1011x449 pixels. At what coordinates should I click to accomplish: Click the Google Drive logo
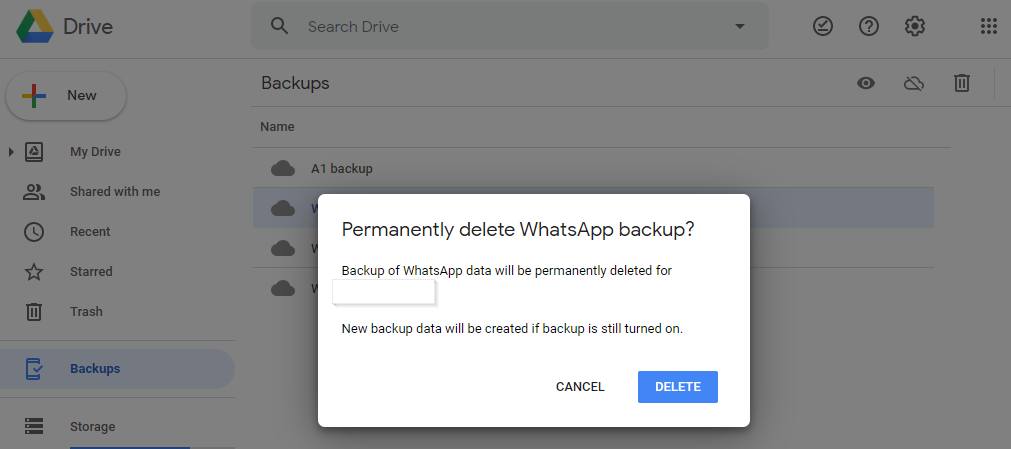[x=35, y=26]
